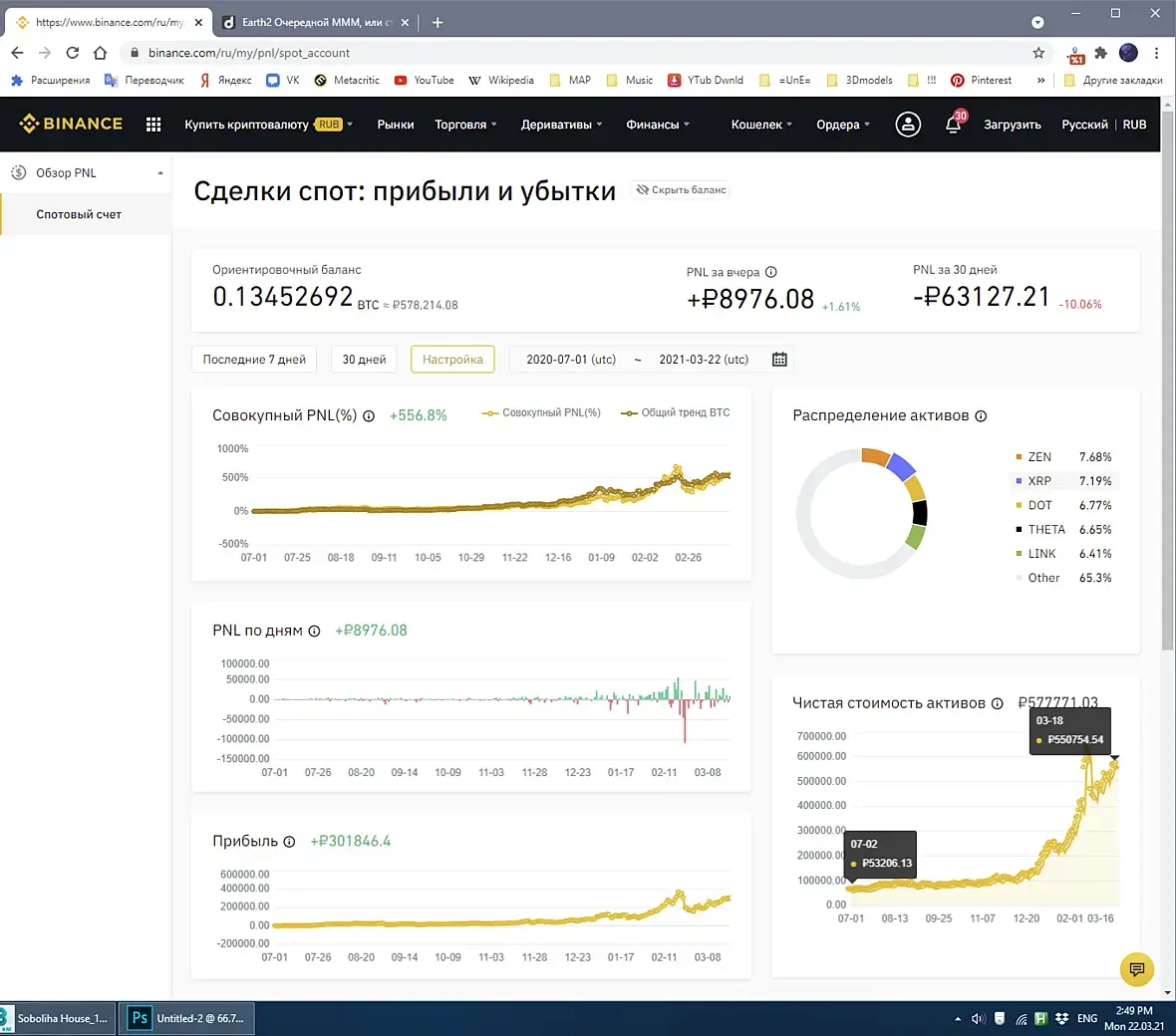Expand the Финансы menu
This screenshot has width=1176, height=1036.
point(658,125)
